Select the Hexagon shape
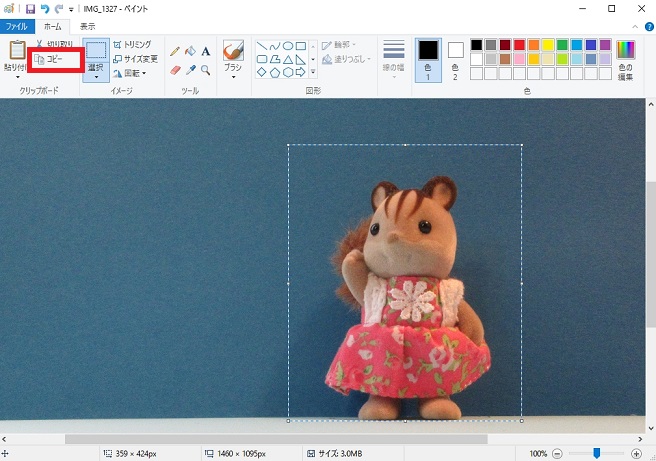 click(x=288, y=72)
